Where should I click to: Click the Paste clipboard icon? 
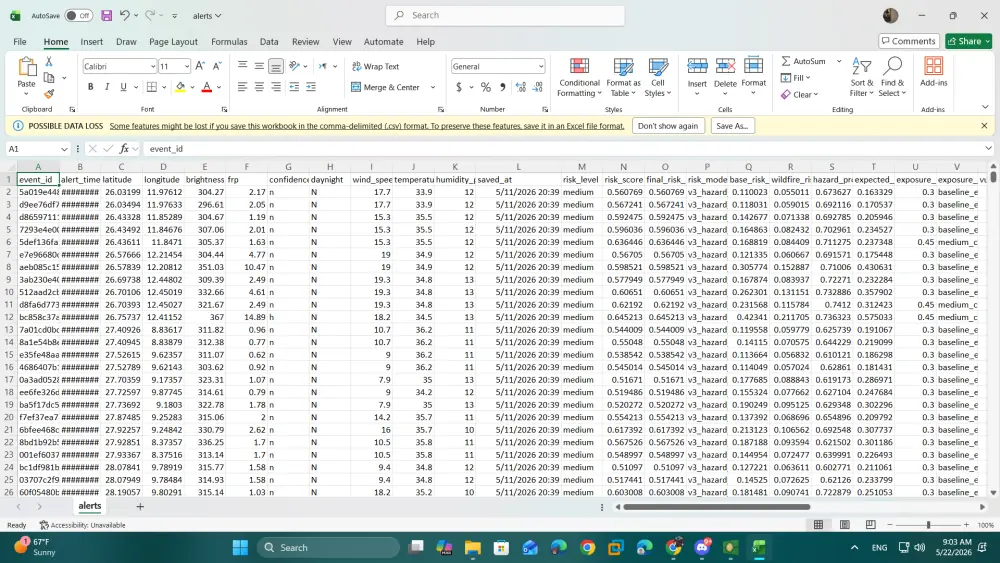click(x=27, y=67)
